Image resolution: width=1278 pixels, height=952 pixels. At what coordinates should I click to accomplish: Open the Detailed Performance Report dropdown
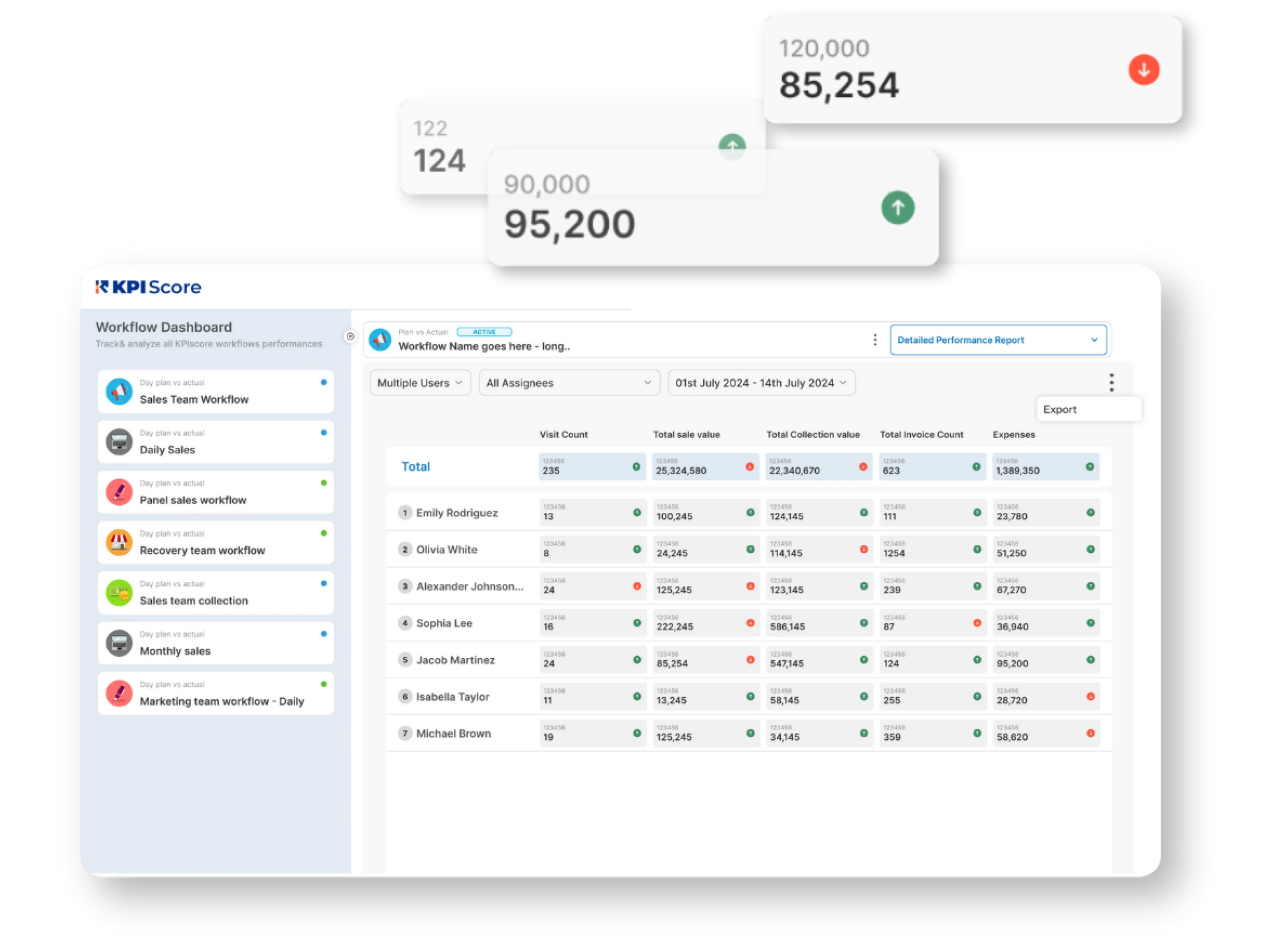pyautogui.click(x=998, y=340)
